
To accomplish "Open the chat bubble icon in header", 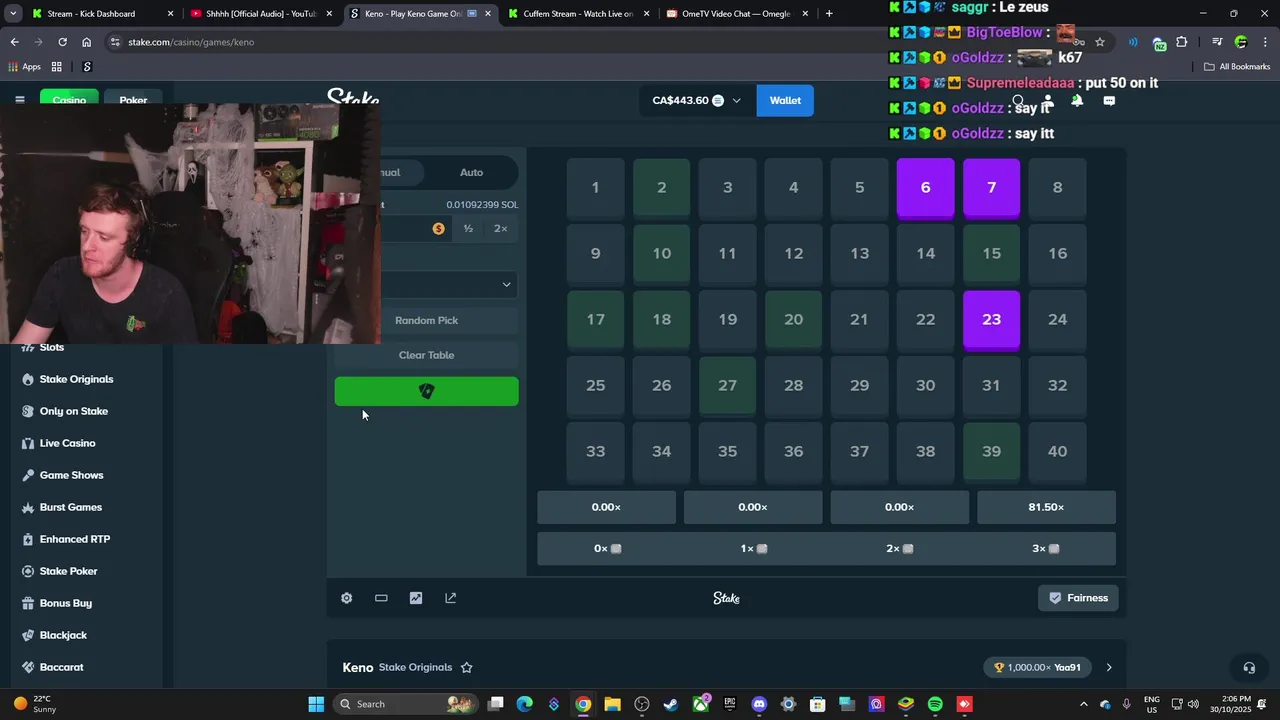I will (1109, 101).
